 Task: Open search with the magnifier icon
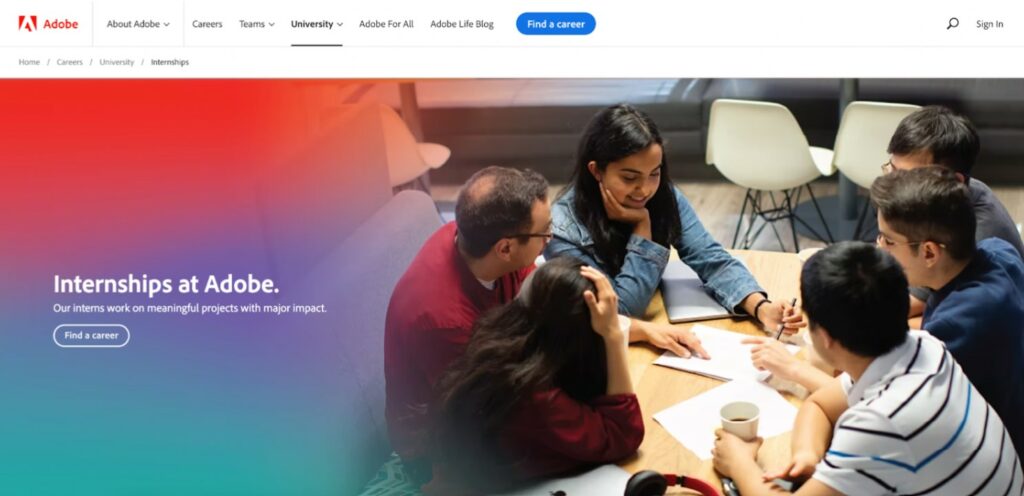coord(953,23)
